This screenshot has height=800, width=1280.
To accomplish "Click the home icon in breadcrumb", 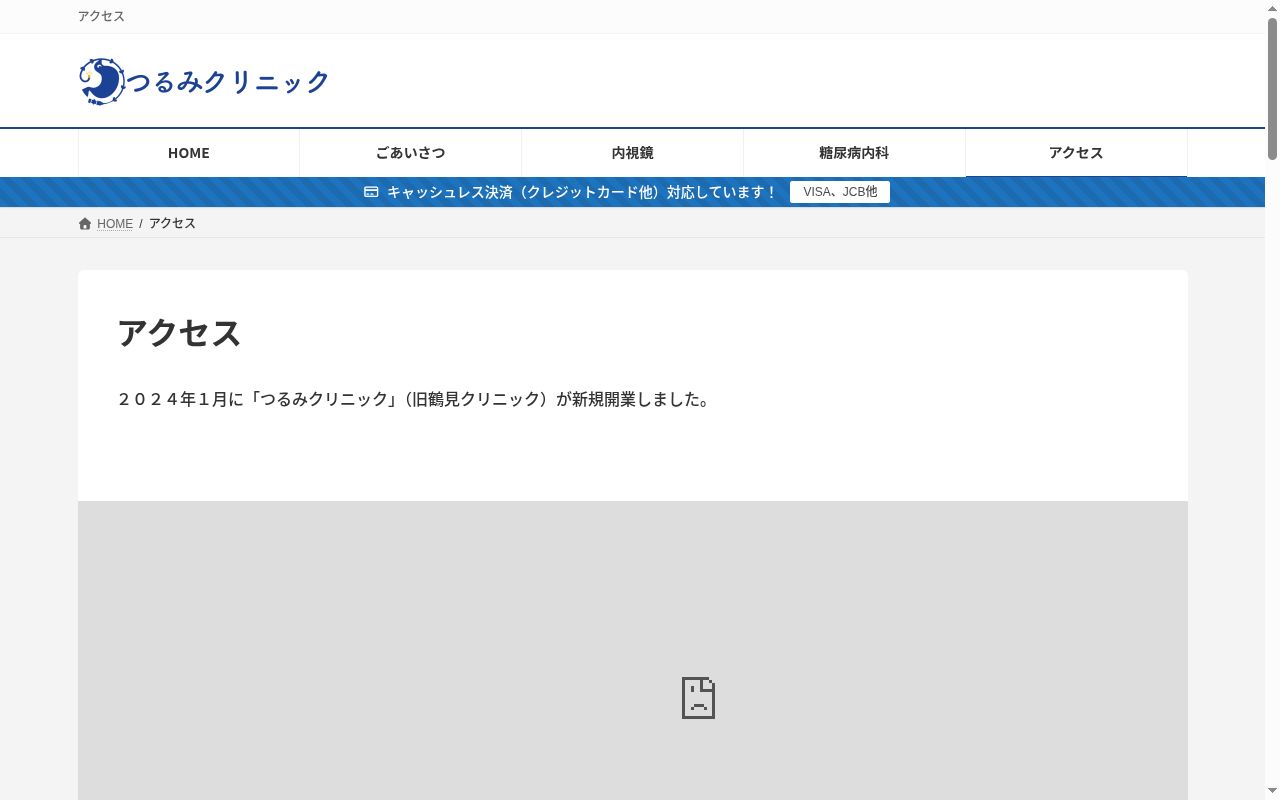I will pyautogui.click(x=85, y=223).
